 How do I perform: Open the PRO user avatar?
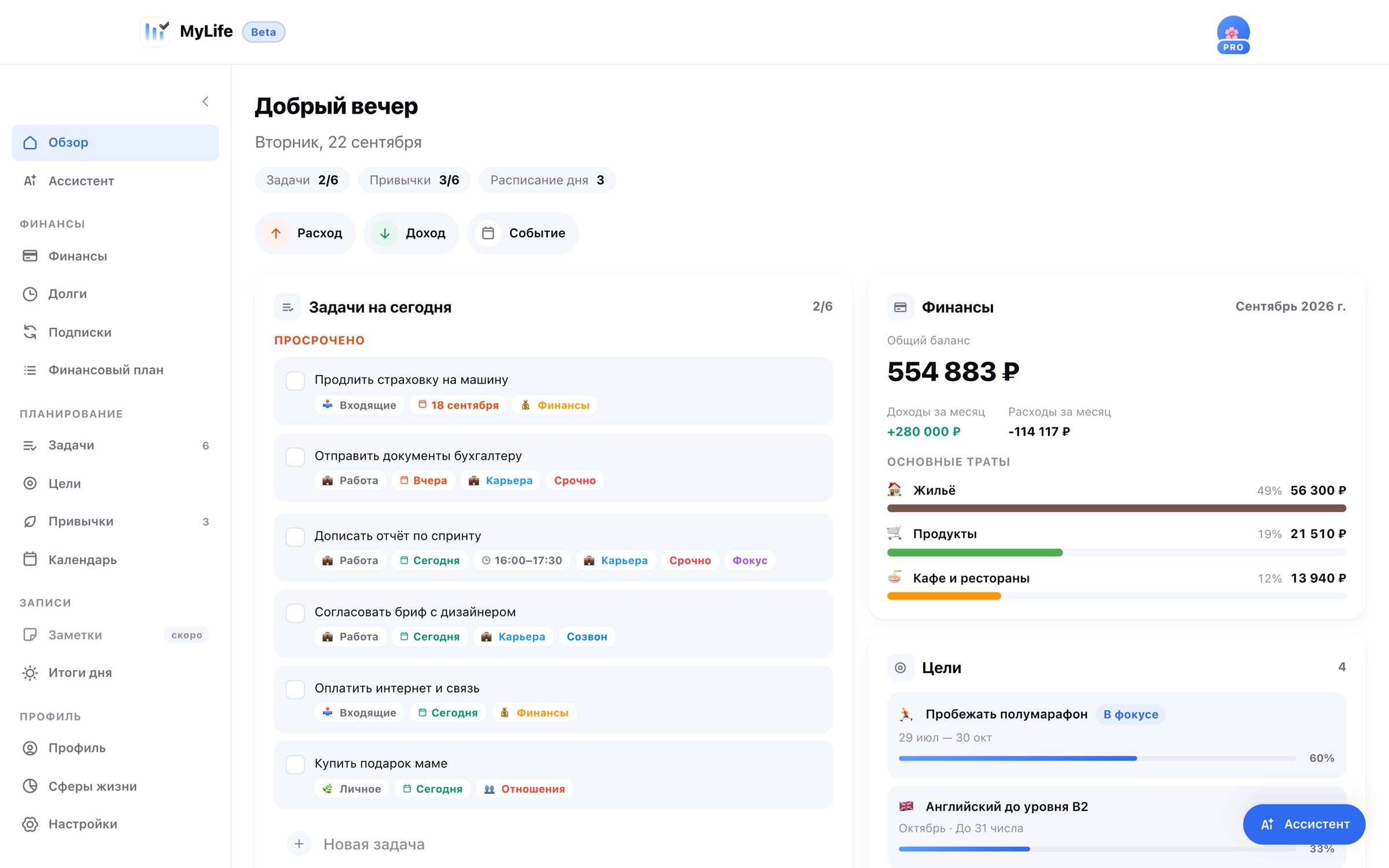tap(1233, 34)
